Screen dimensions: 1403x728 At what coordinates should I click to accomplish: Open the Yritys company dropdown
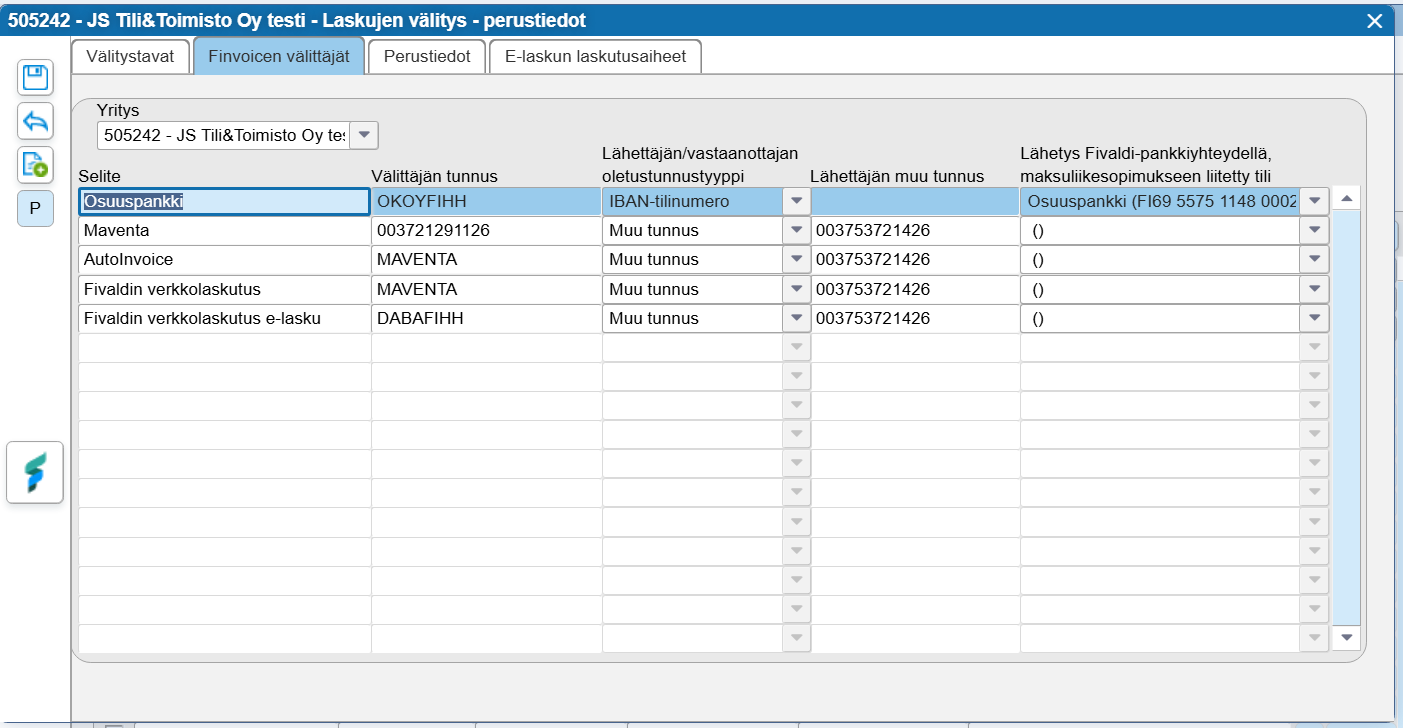363,134
